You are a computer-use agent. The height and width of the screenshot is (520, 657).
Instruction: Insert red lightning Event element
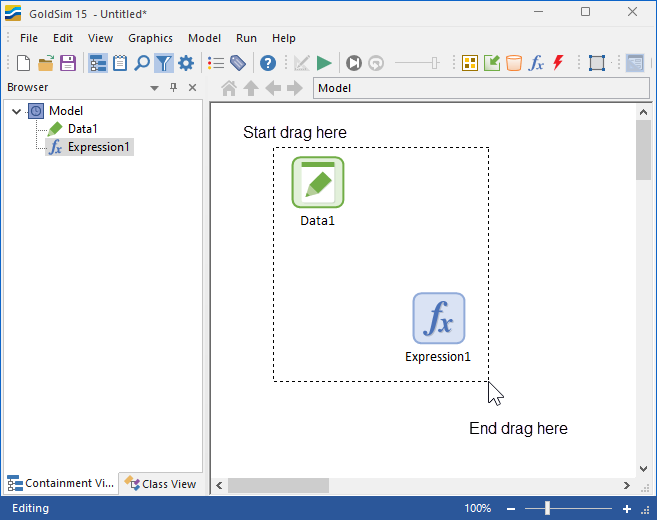click(x=558, y=63)
